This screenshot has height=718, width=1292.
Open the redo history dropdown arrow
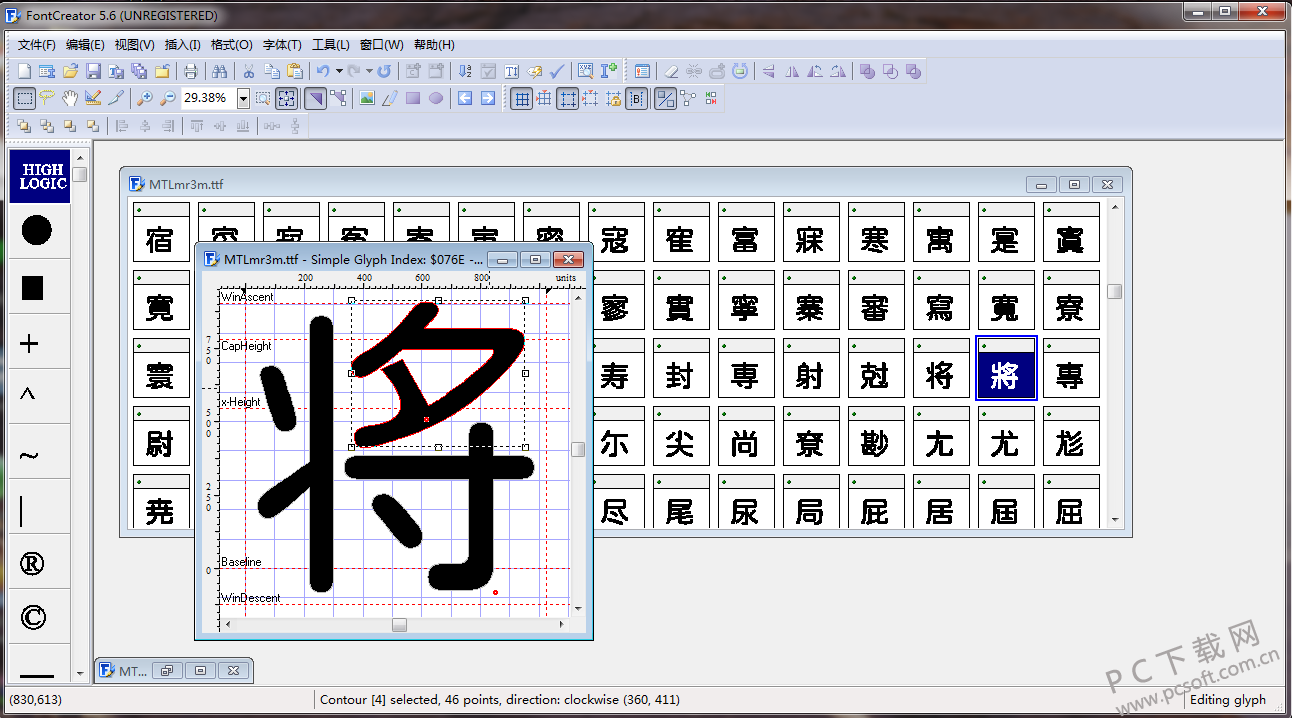coord(369,71)
